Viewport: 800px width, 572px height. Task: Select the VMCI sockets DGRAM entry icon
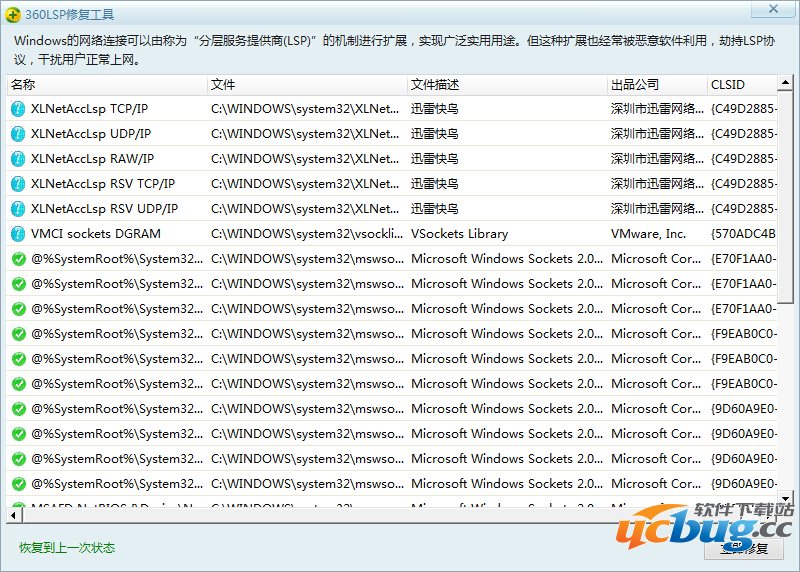[18, 234]
